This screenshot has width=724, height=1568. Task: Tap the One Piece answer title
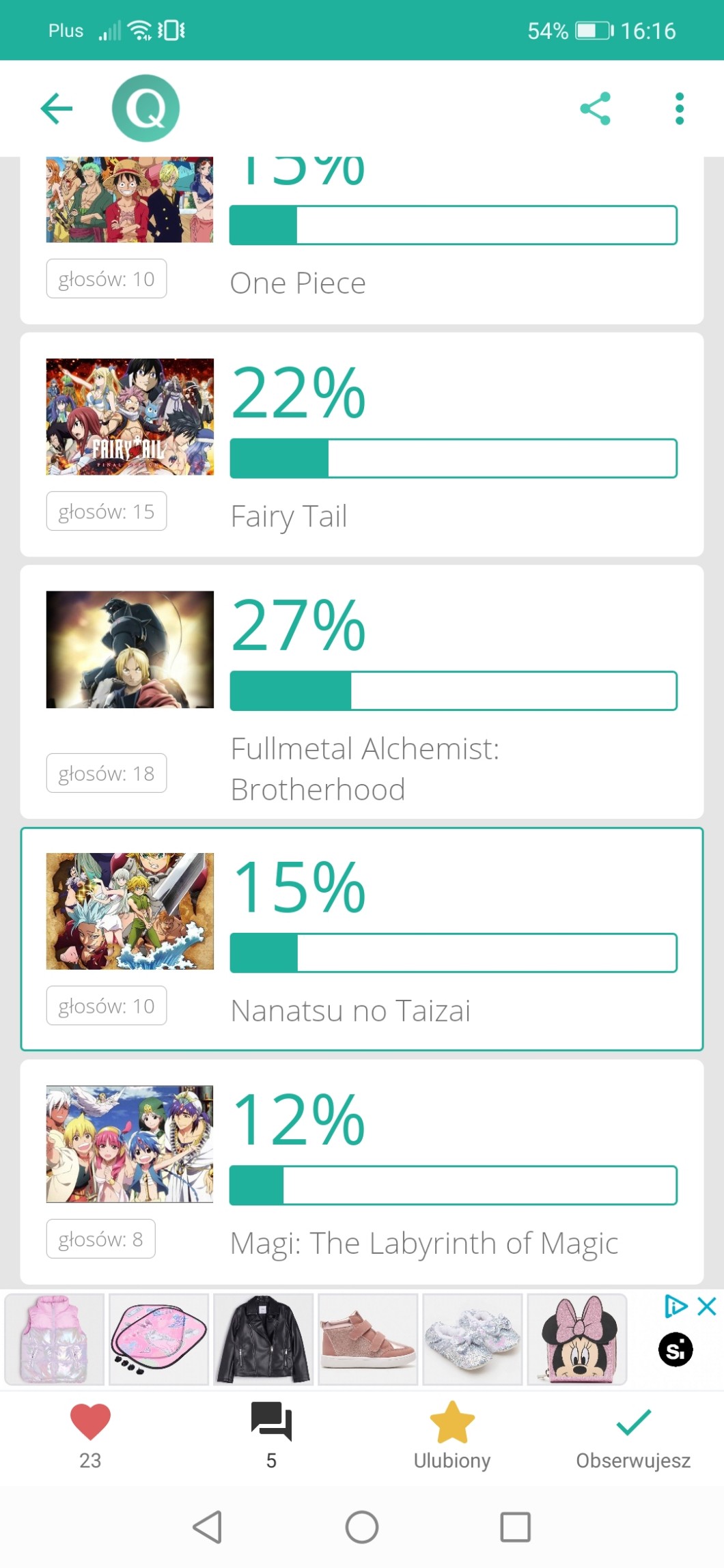point(298,283)
